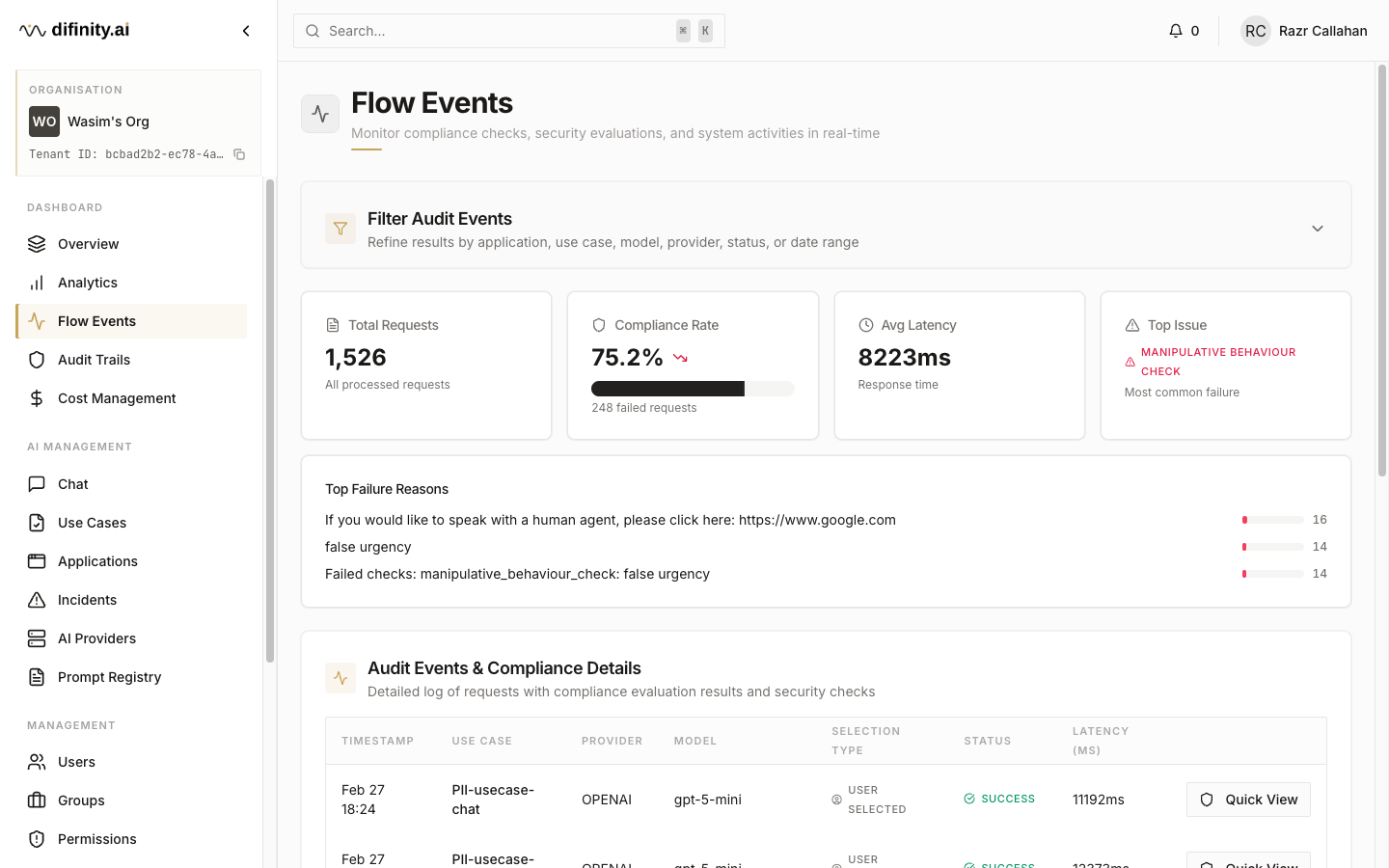1389x868 pixels.
Task: Open Applications in the sidebar
Action: click(x=131, y=561)
